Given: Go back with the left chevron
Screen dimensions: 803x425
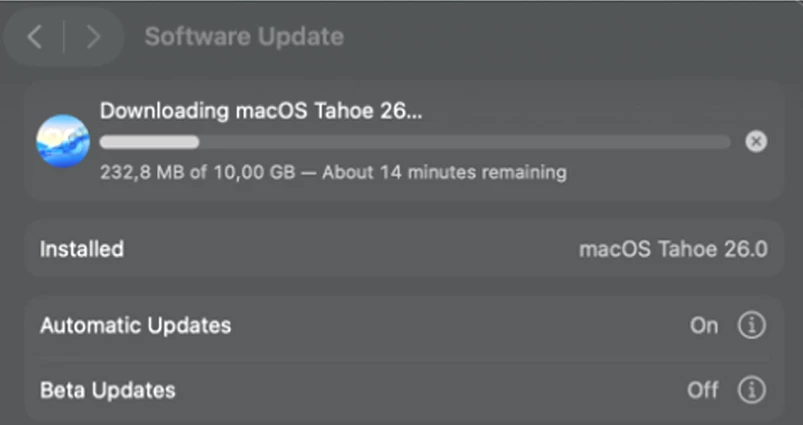Looking at the screenshot, I should [35, 37].
